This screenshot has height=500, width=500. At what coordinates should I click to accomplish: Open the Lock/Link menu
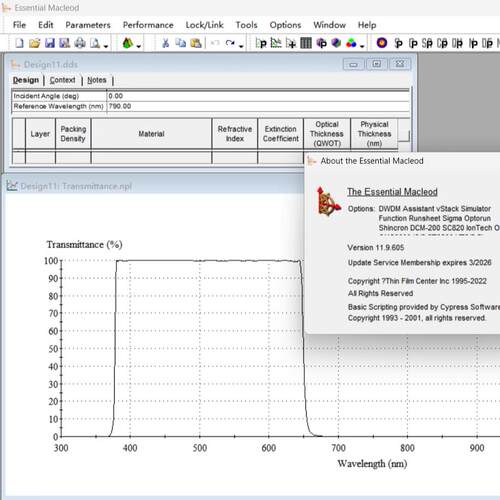point(204,25)
